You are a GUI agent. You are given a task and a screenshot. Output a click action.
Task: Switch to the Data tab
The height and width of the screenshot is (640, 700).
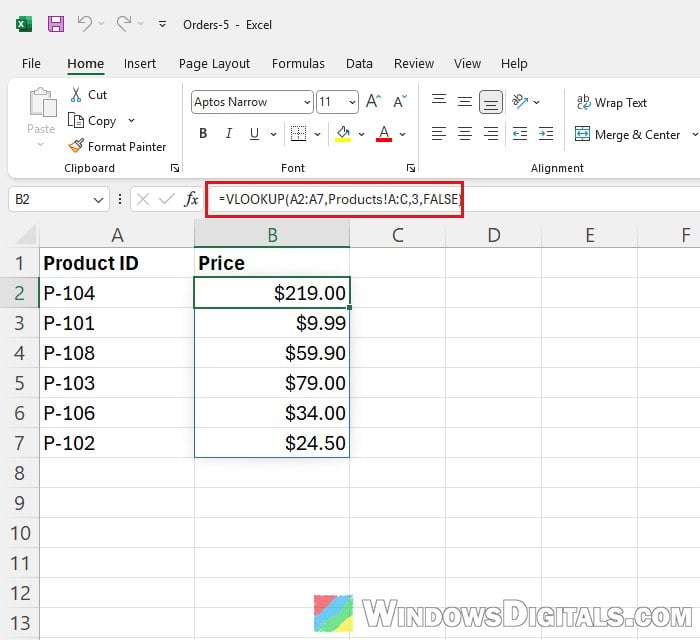359,63
